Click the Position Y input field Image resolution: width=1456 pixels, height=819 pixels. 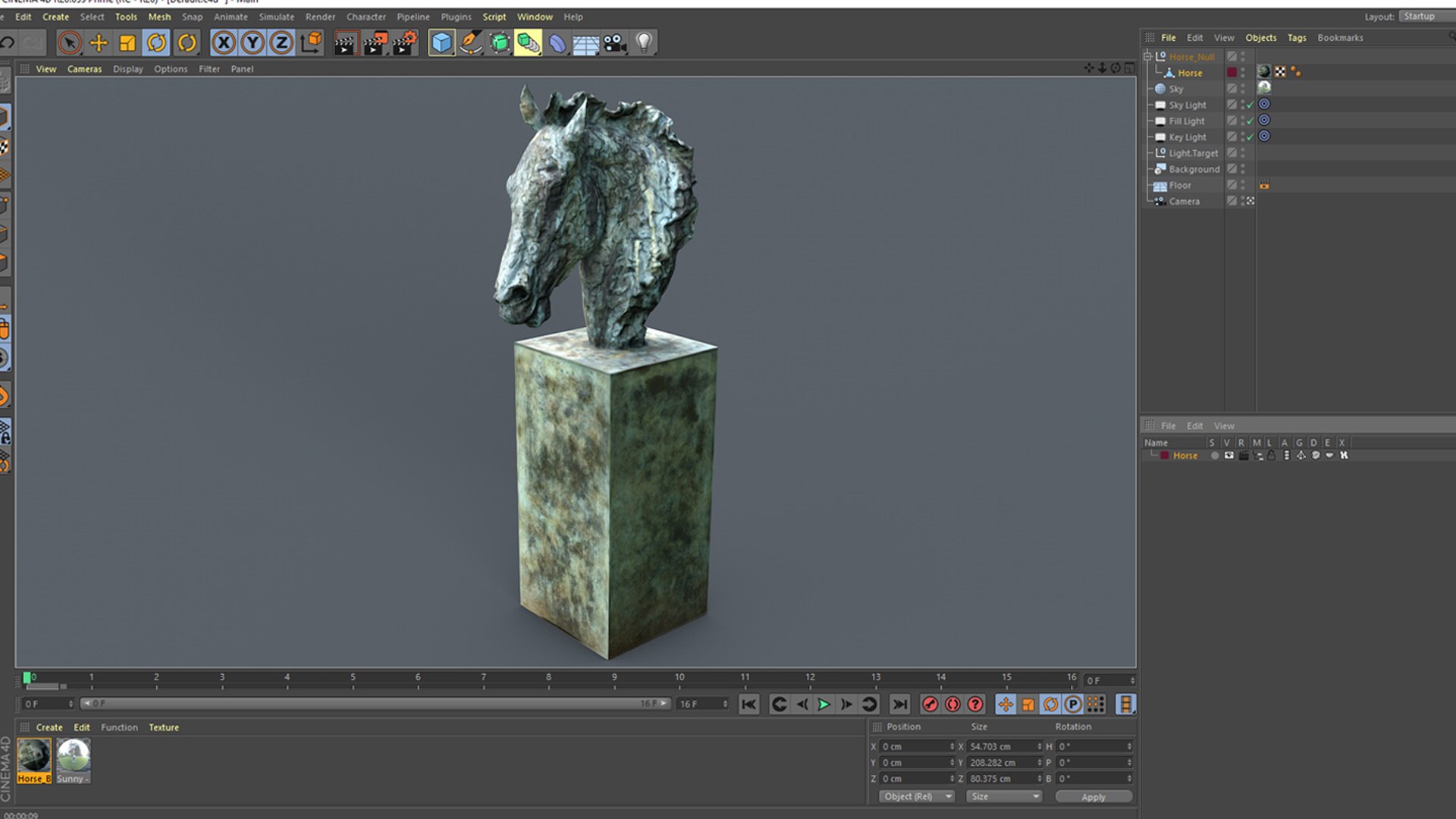click(x=915, y=763)
